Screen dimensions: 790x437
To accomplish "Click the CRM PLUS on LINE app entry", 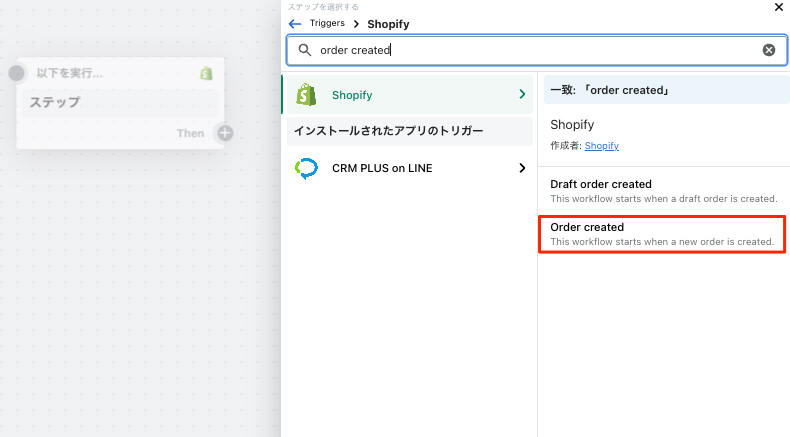I will 410,168.
